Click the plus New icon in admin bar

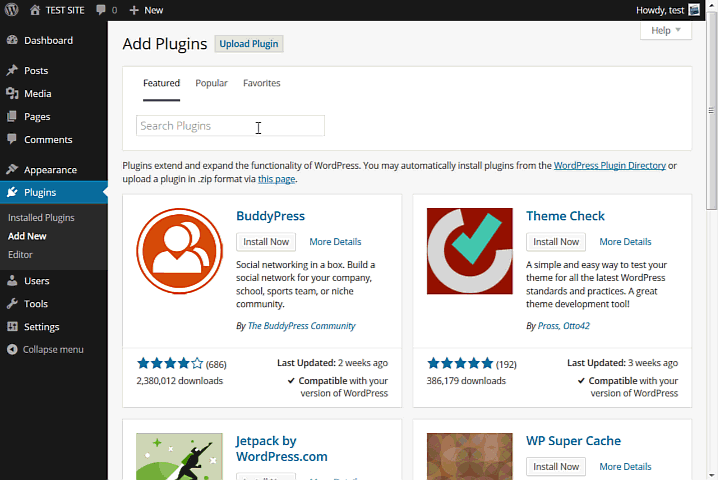(134, 10)
